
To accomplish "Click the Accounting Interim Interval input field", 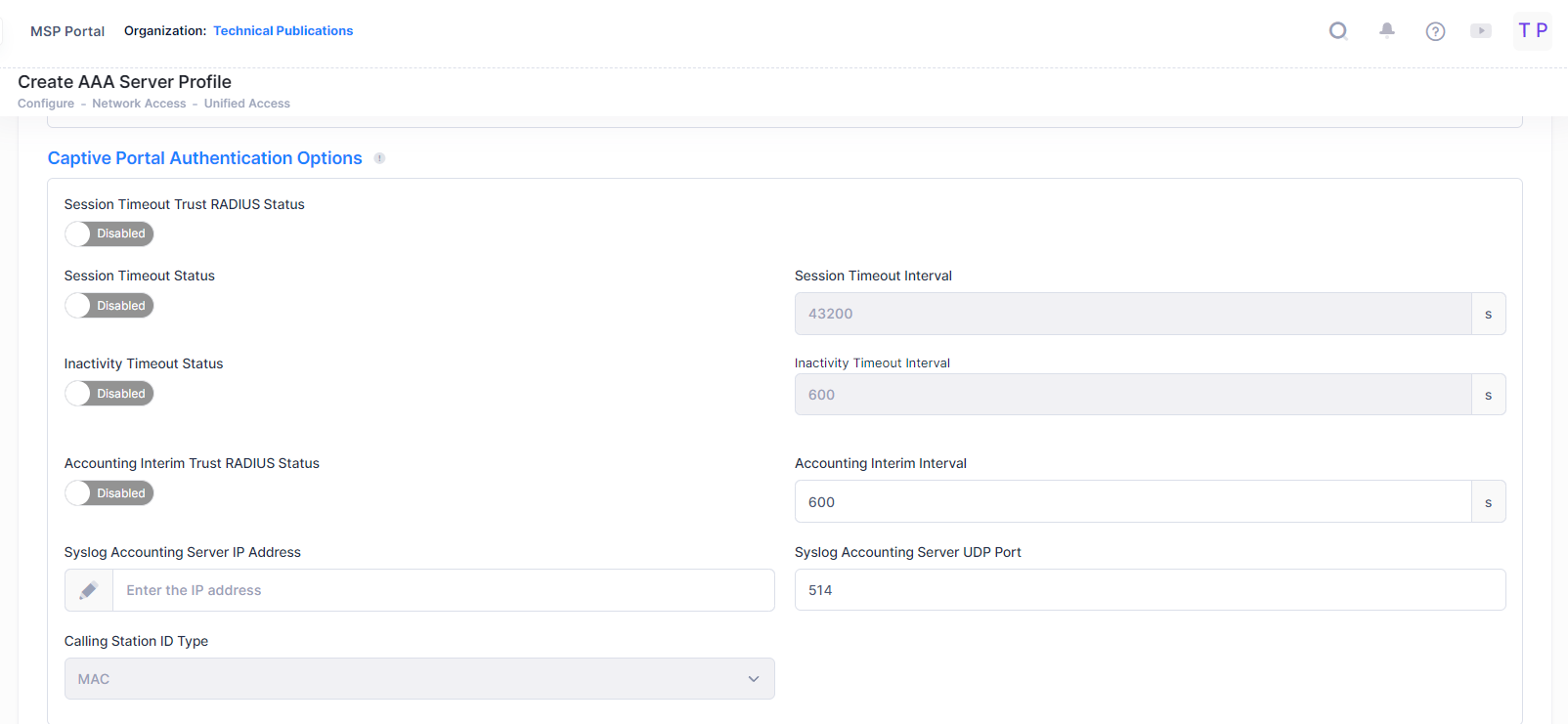I will pyautogui.click(x=1132, y=502).
